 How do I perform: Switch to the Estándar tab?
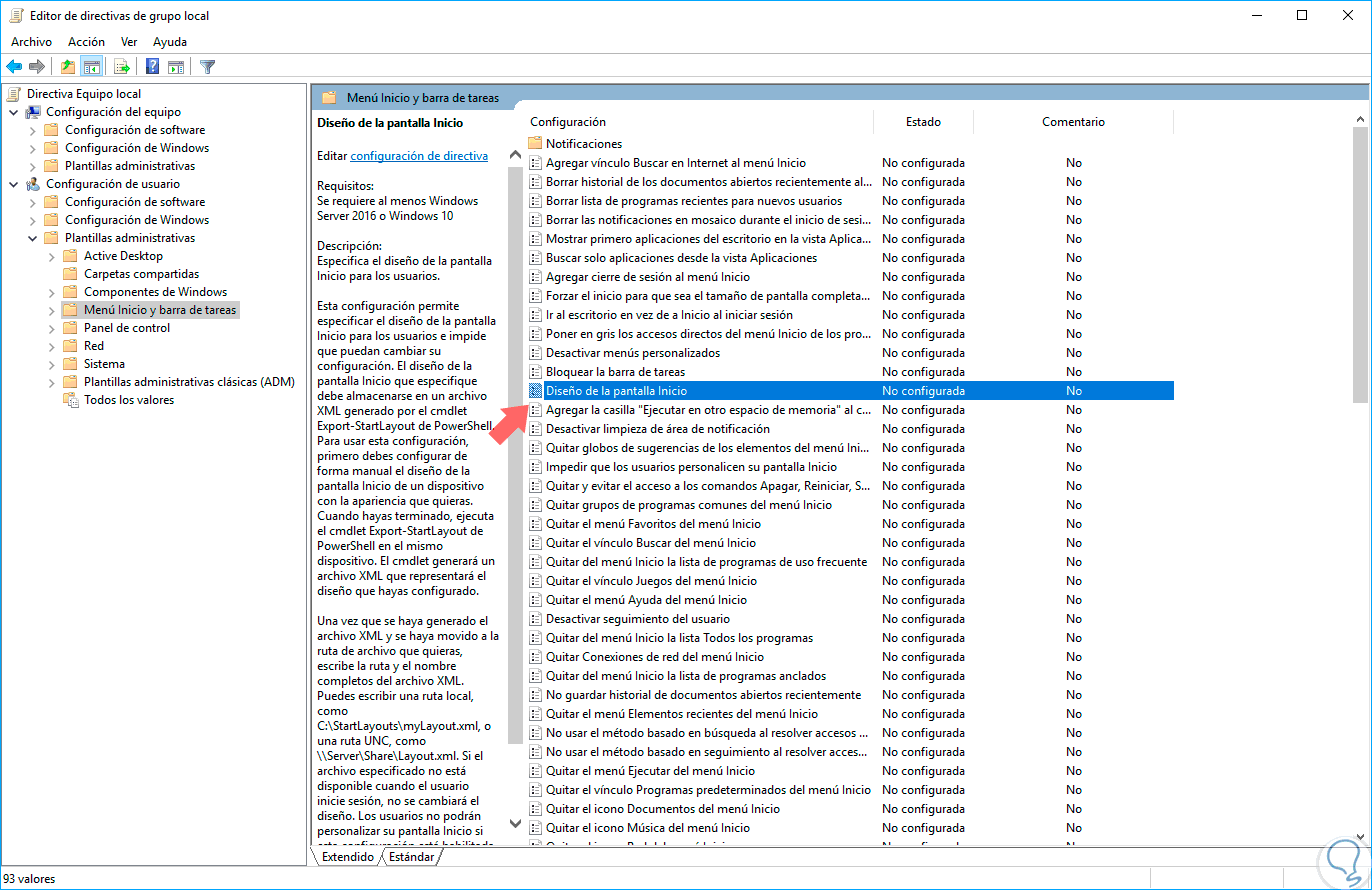click(x=411, y=857)
